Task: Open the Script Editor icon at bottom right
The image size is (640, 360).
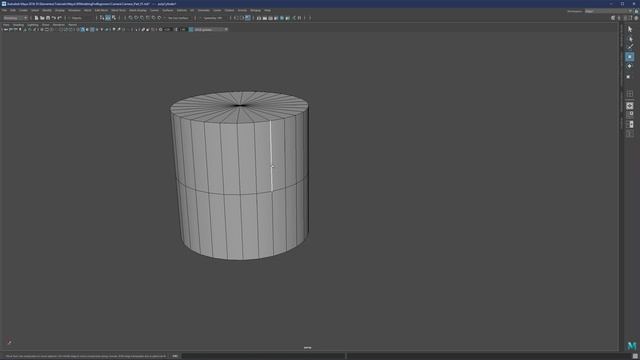Action: (635, 356)
